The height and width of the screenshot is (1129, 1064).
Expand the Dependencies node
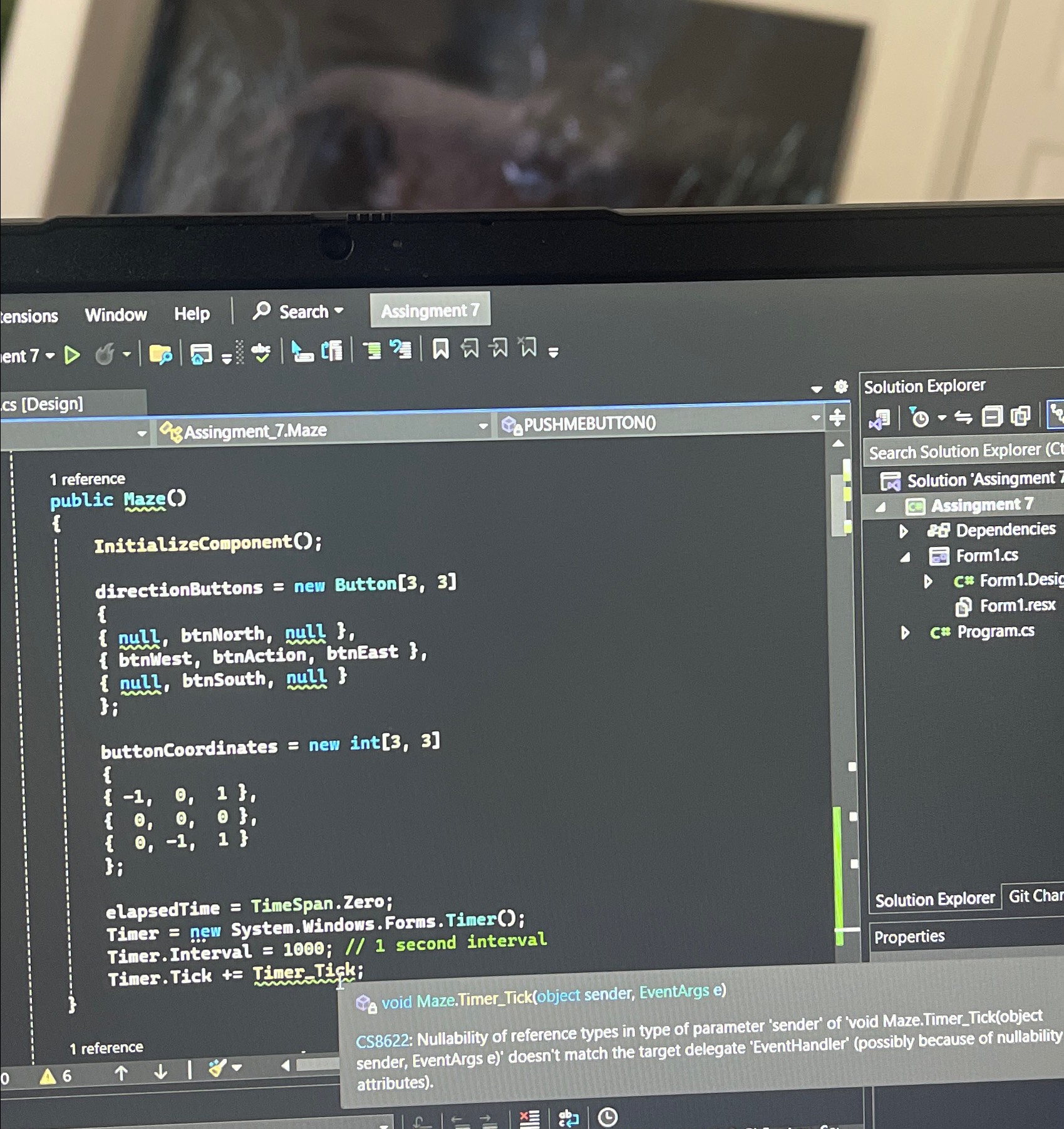coord(904,532)
